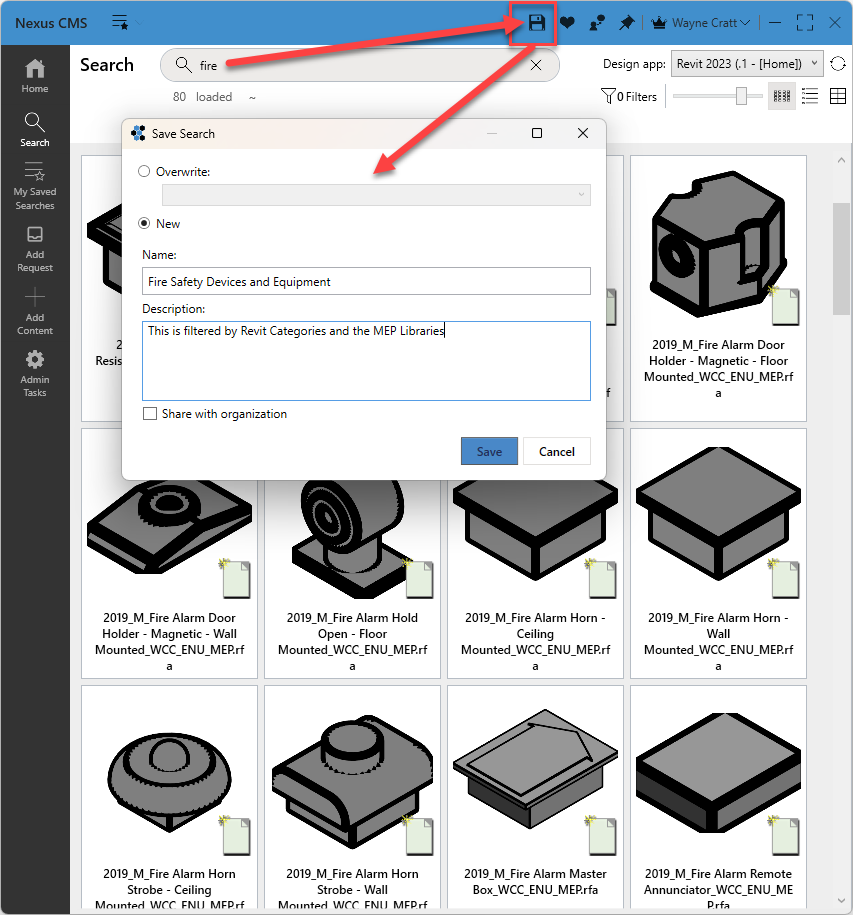Image resolution: width=853 pixels, height=915 pixels.
Task: Click the pin icon in title bar
Action: click(627, 22)
